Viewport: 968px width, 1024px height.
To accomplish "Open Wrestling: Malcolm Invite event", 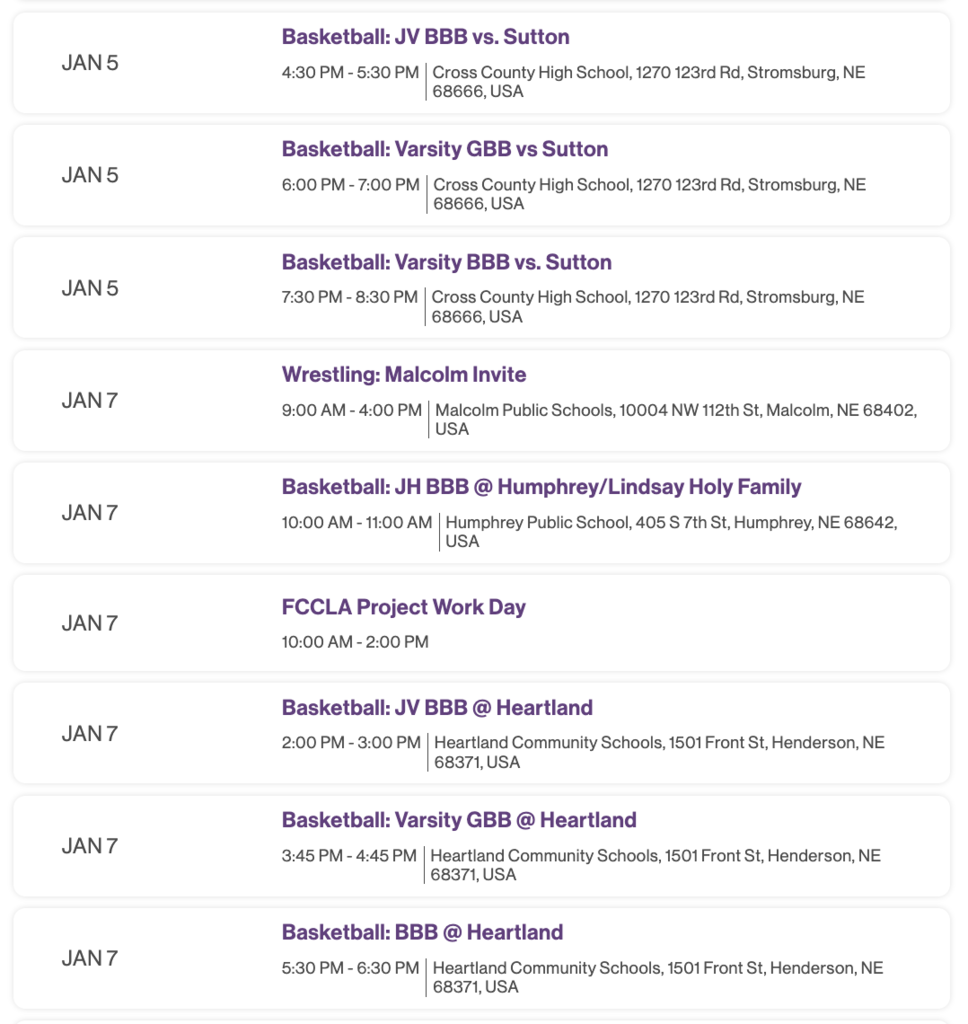I will point(404,375).
